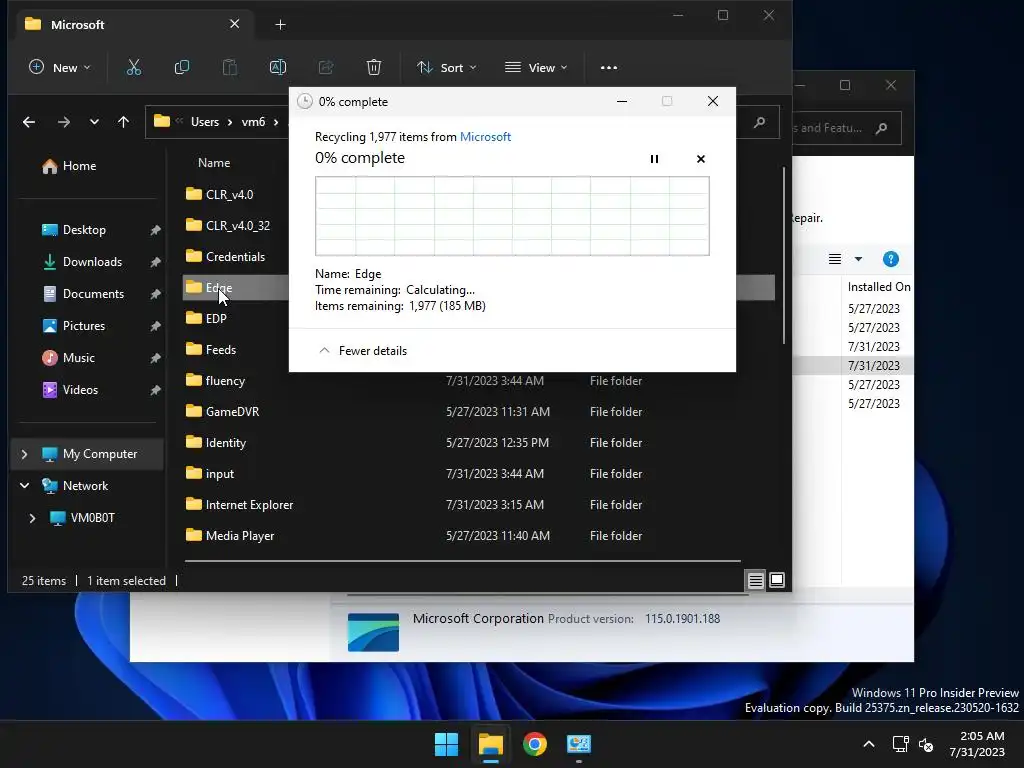Screen dimensions: 1024x768
Task: Open File Explorer from taskbar
Action: 490,744
